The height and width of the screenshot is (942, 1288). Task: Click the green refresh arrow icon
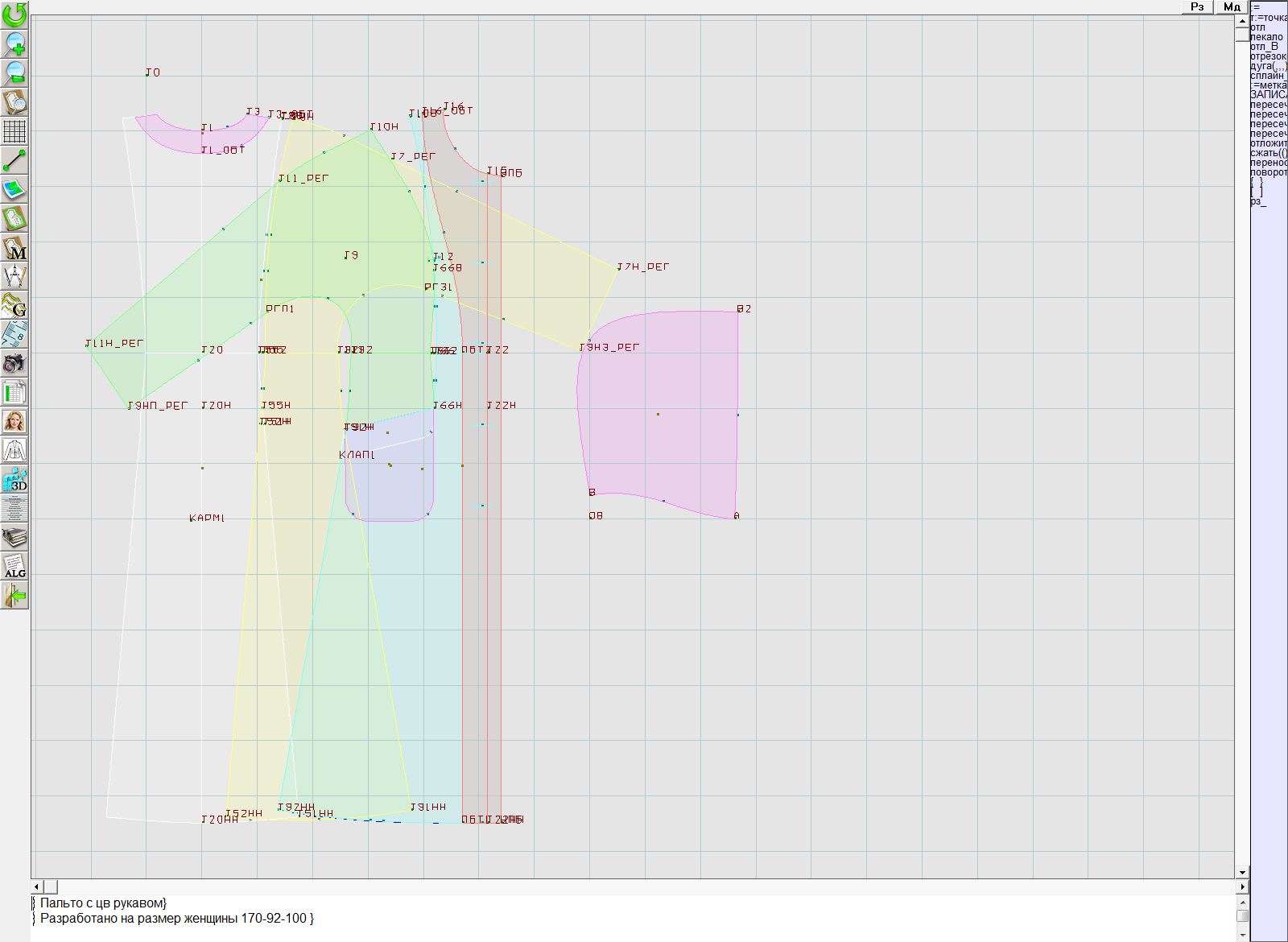(x=14, y=14)
